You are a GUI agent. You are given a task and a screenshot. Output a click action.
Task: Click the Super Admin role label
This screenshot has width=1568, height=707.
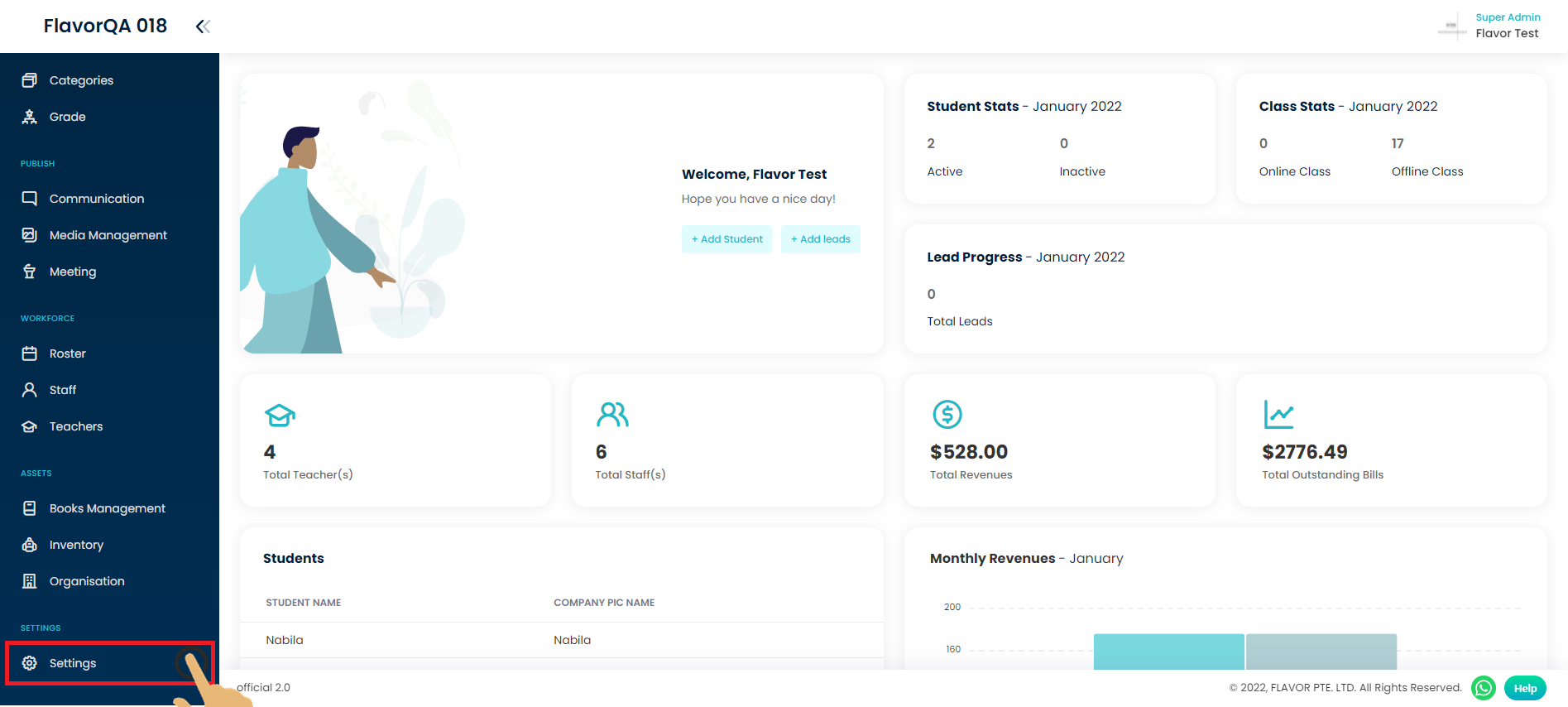(x=1508, y=17)
